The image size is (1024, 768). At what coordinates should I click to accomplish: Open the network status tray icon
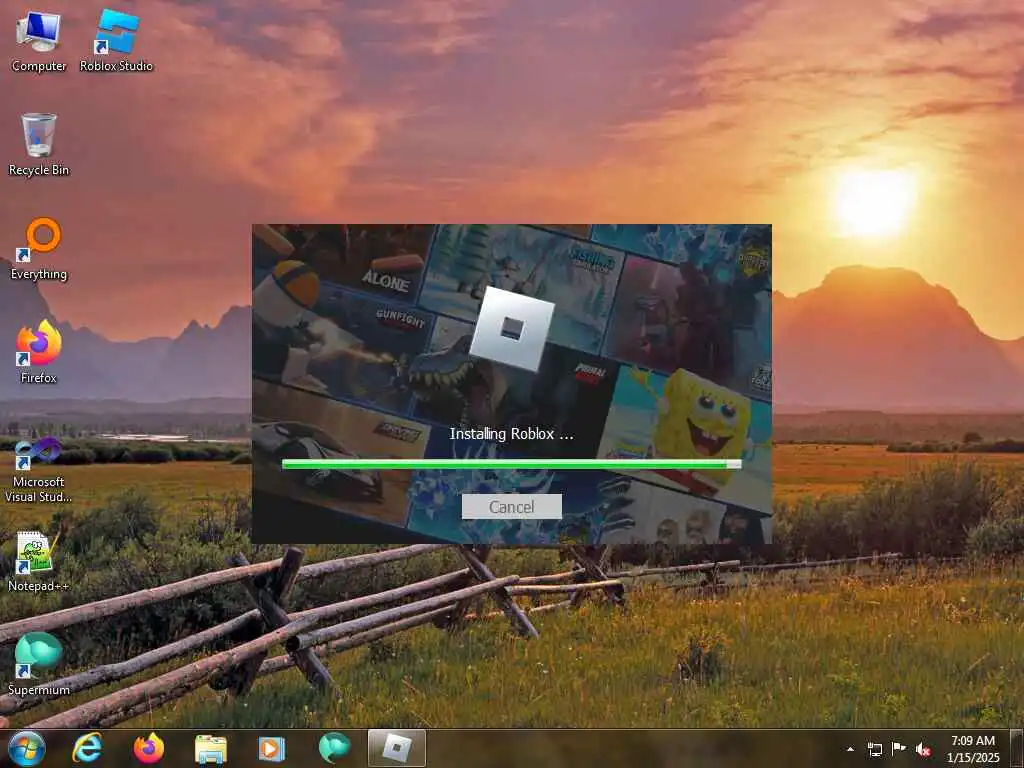[x=874, y=749]
